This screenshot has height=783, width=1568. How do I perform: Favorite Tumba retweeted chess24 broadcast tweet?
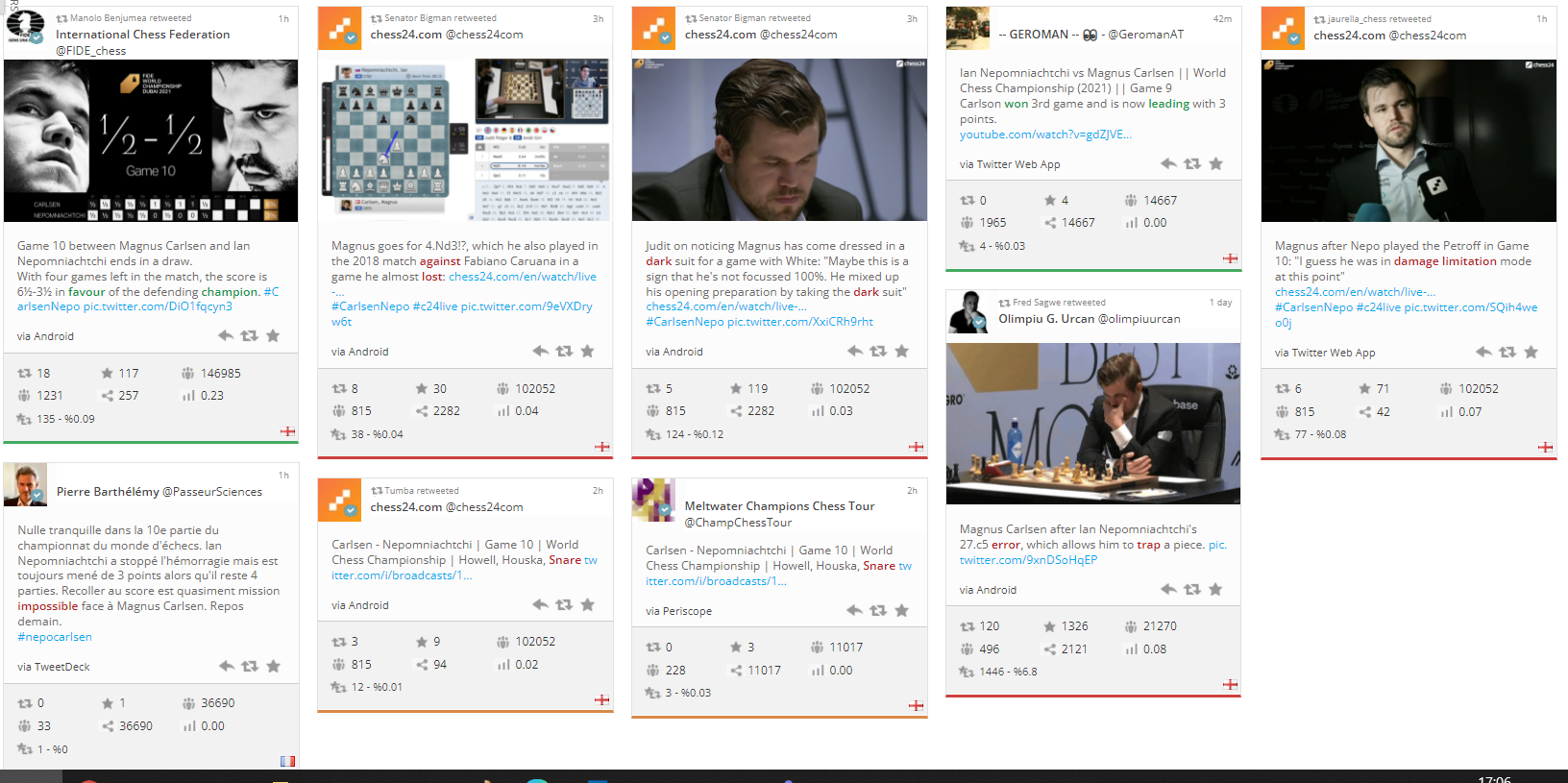[587, 604]
